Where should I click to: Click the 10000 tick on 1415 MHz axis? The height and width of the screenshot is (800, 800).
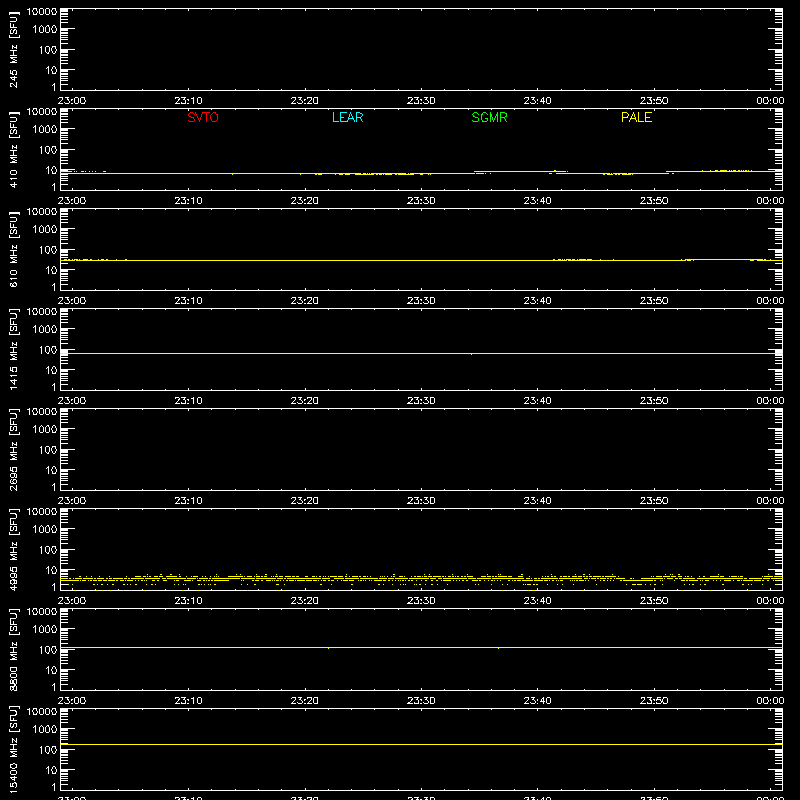[42, 312]
